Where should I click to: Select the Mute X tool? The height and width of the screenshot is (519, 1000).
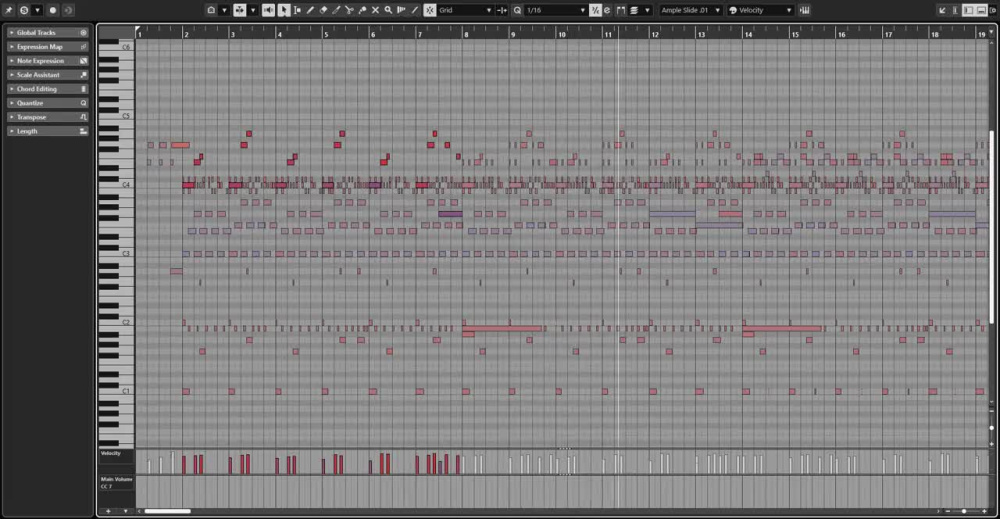(x=375, y=10)
